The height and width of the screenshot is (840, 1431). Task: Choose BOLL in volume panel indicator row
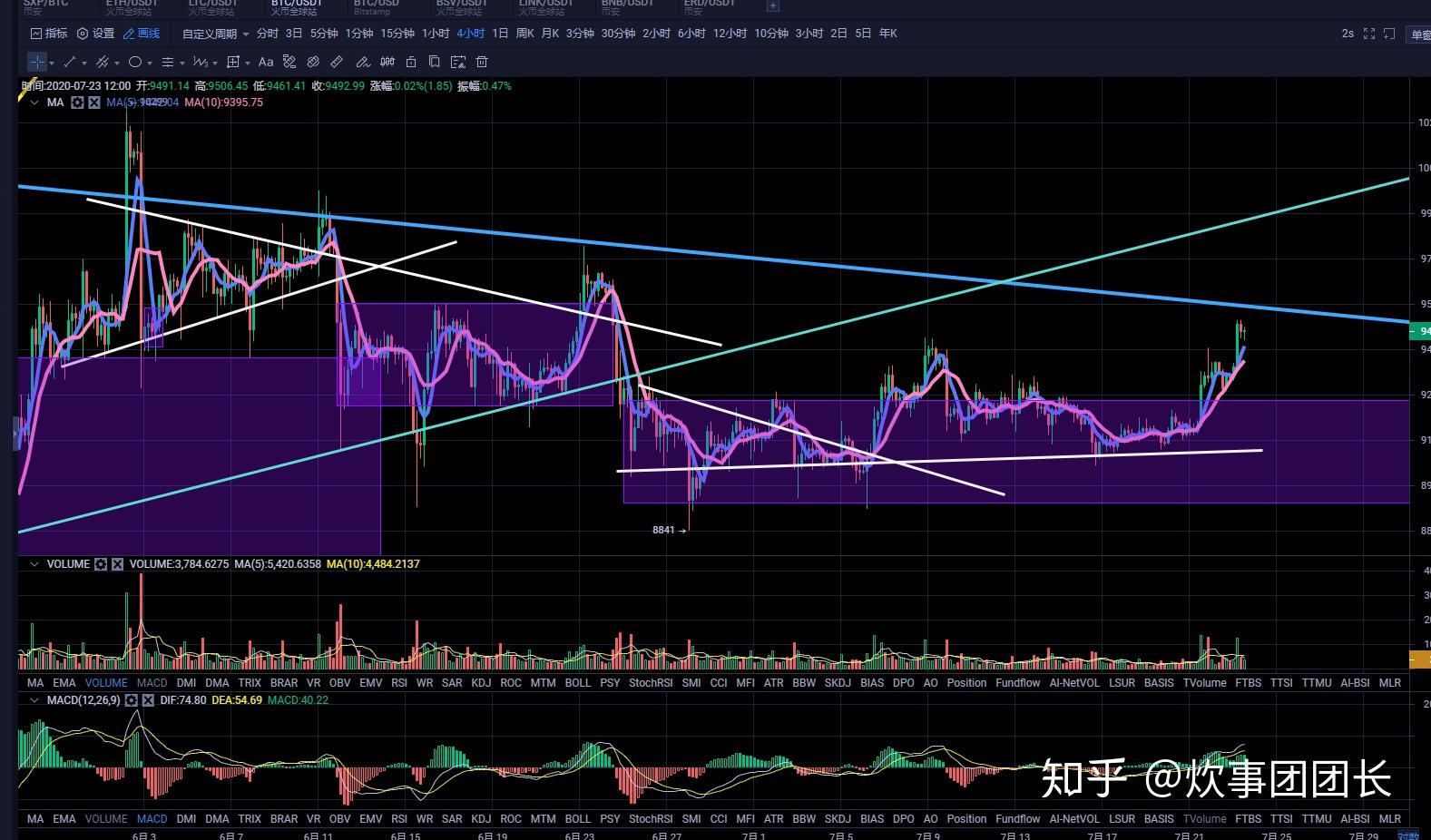[577, 683]
